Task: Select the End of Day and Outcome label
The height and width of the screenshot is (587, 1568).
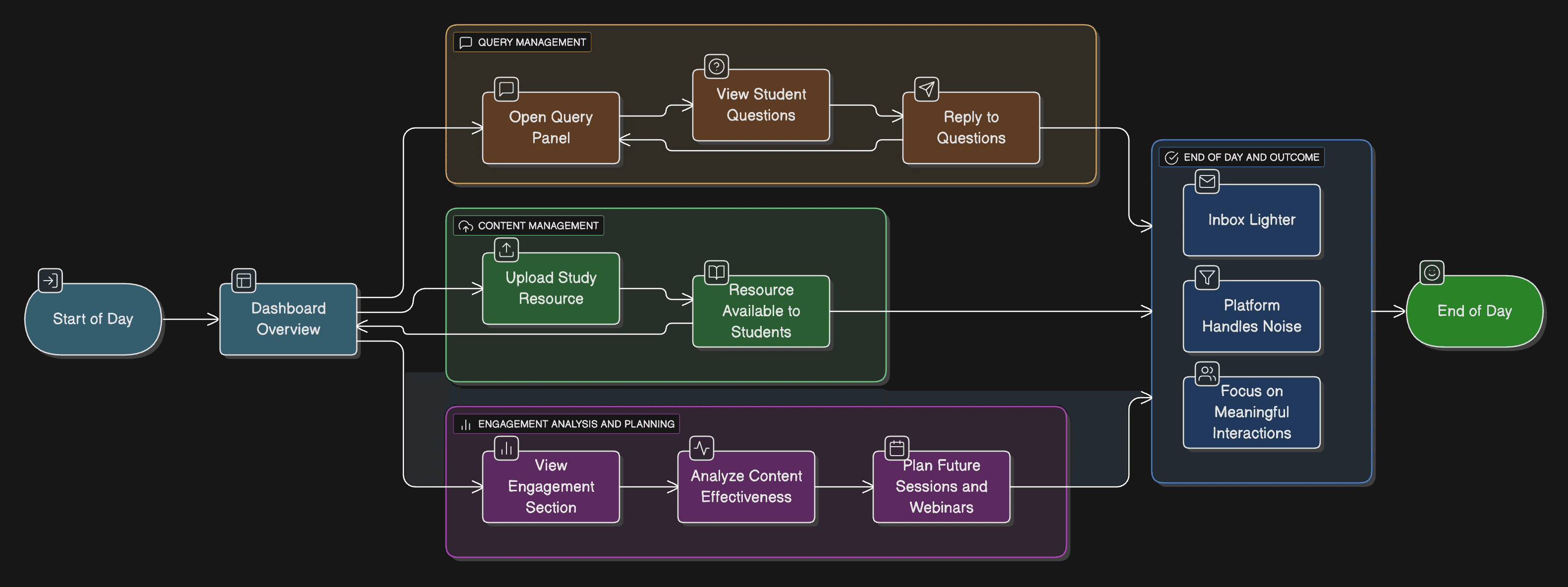Action: [x=1242, y=158]
